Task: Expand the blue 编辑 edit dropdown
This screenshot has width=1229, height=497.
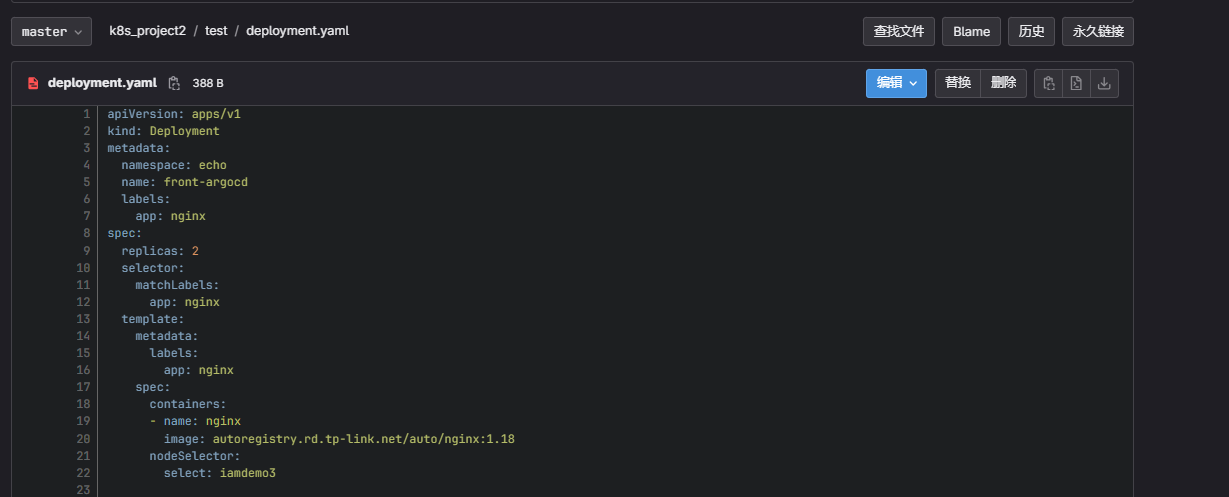Action: point(896,83)
